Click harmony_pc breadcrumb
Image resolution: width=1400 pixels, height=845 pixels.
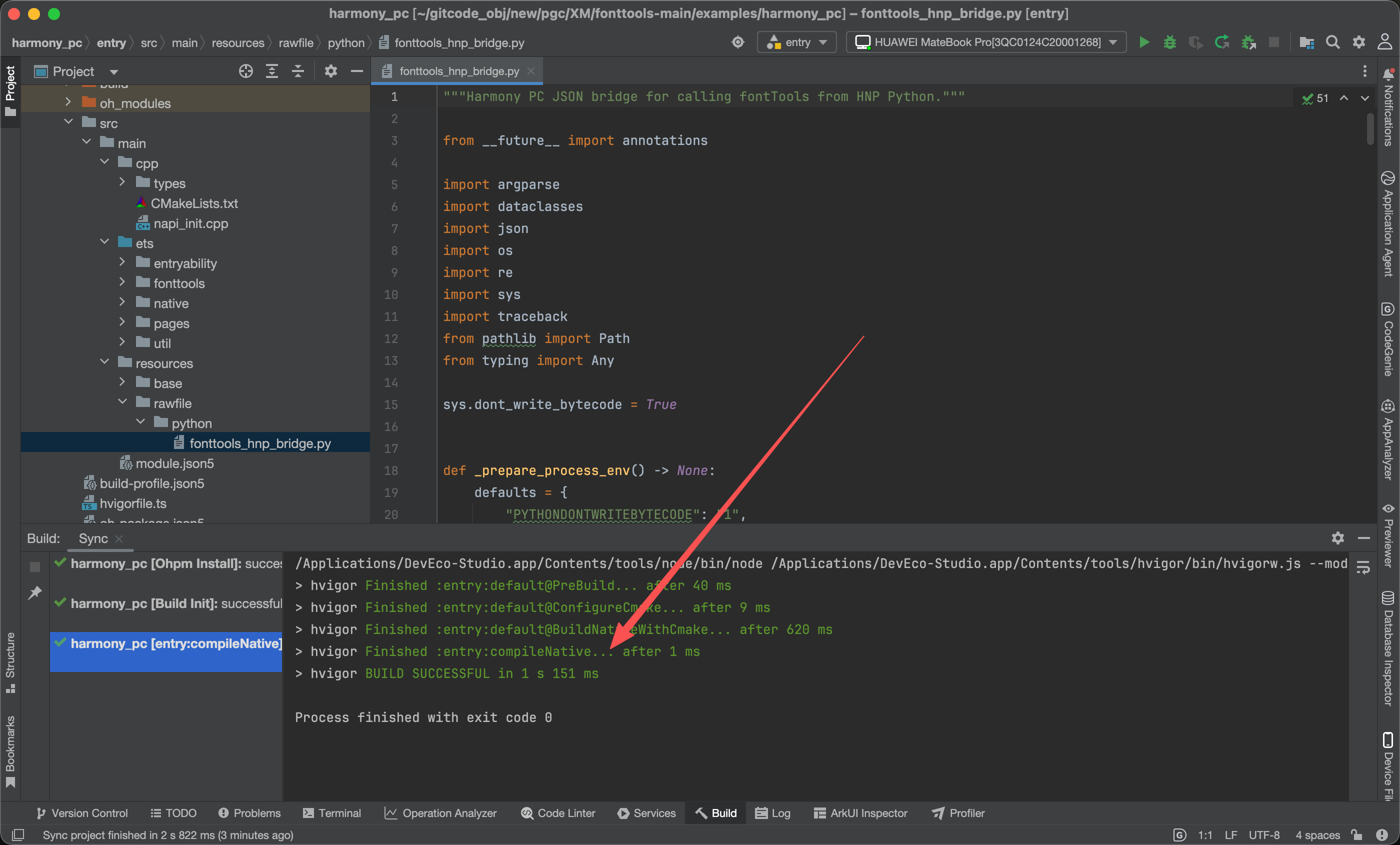point(46,42)
